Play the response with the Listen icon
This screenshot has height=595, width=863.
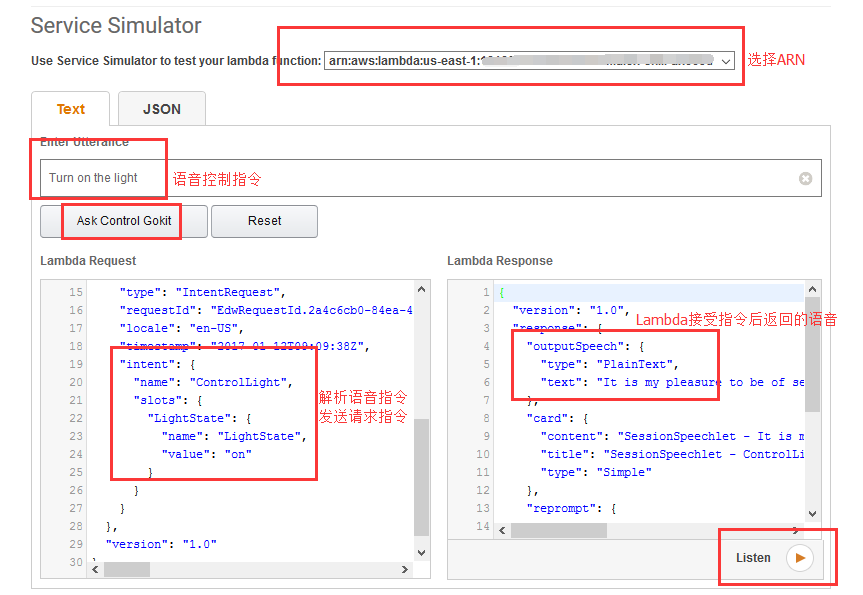tap(799, 558)
